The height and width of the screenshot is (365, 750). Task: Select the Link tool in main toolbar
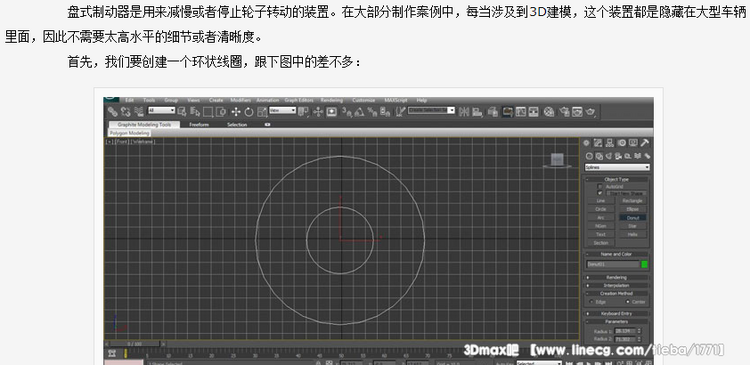(112, 112)
